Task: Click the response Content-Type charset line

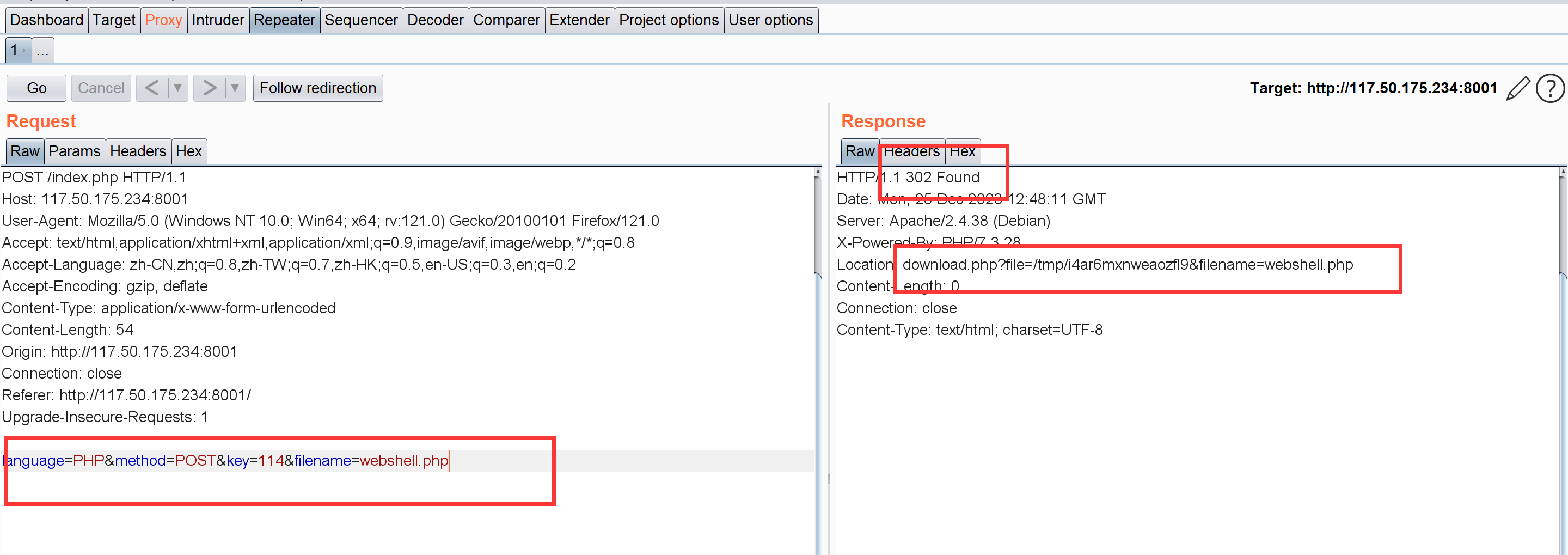Action: click(970, 330)
